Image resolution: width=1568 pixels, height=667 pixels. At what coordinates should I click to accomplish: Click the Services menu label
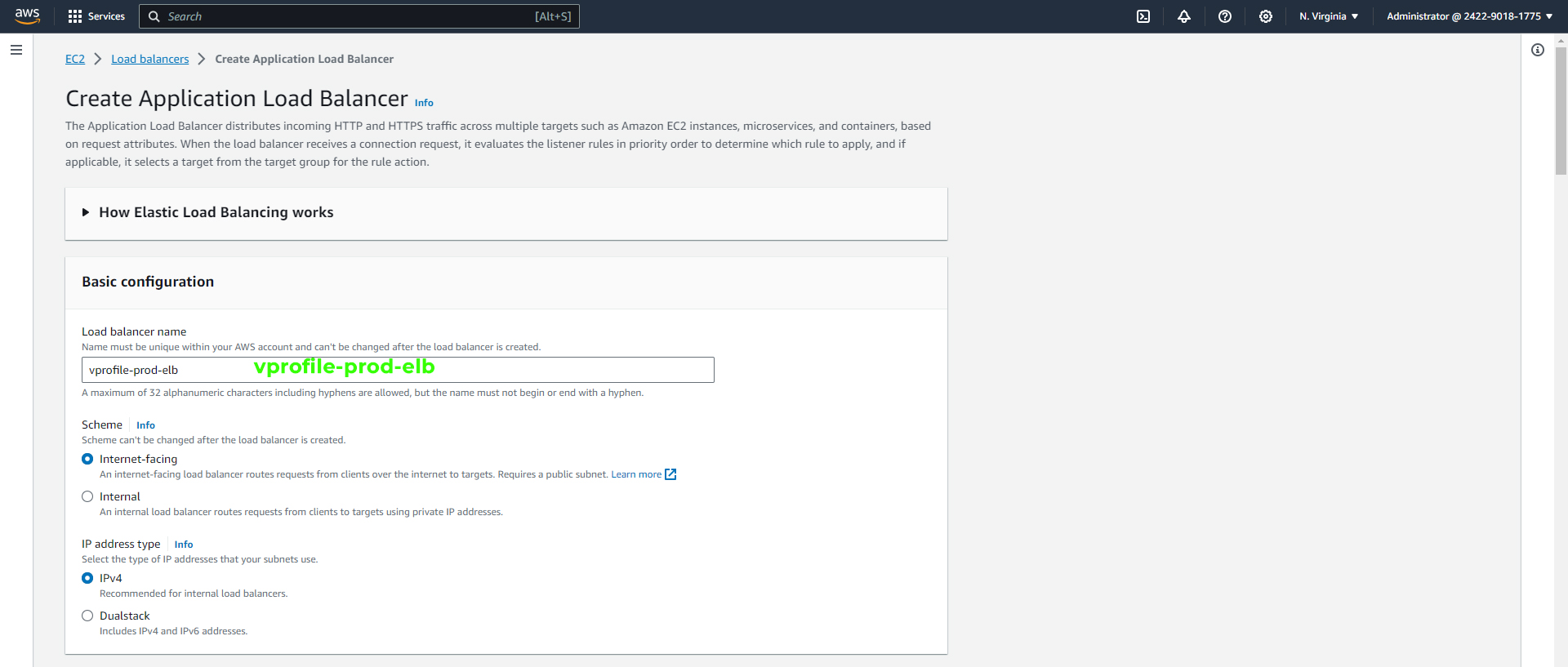106,16
